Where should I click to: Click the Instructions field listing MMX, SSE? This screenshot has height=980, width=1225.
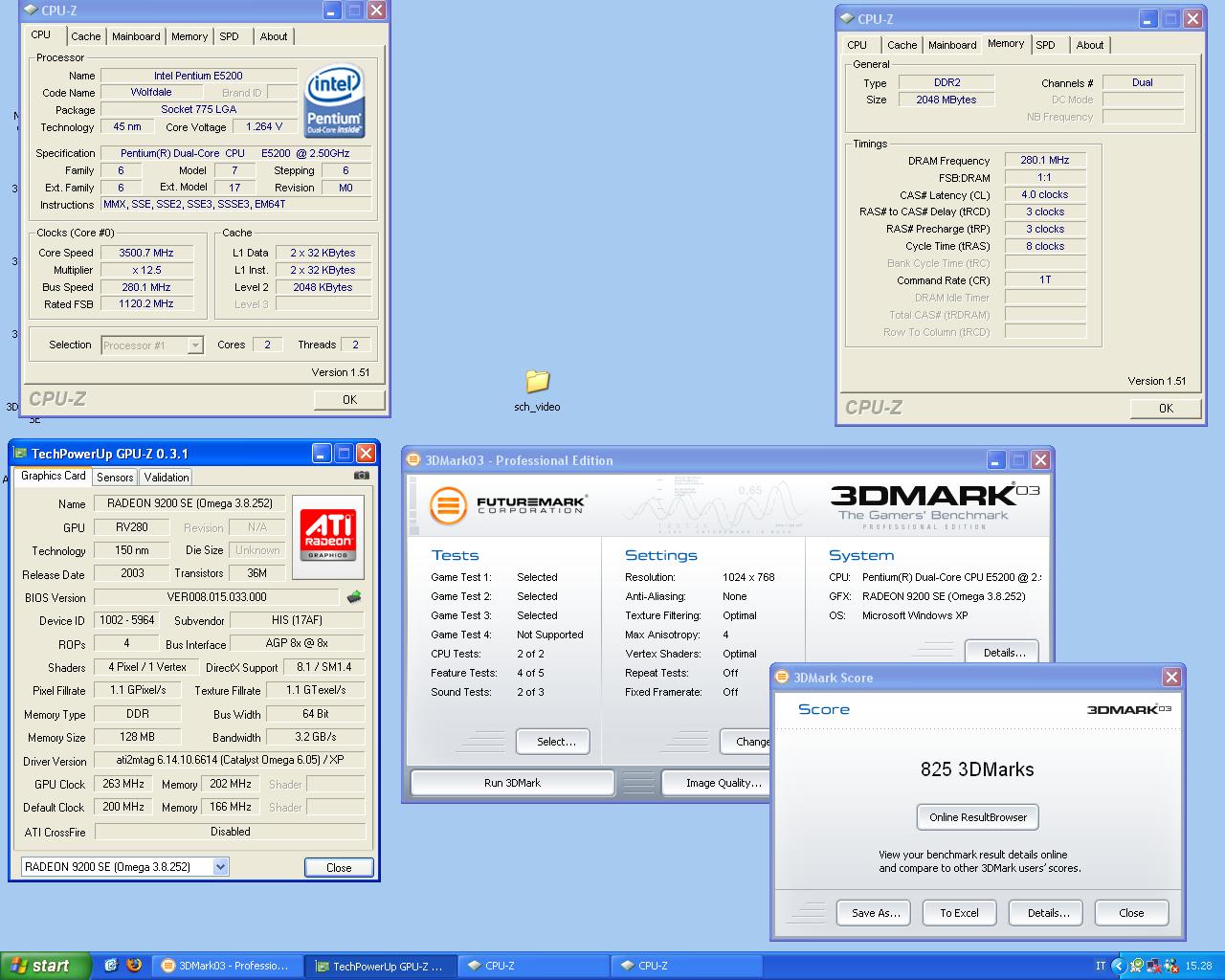click(235, 204)
